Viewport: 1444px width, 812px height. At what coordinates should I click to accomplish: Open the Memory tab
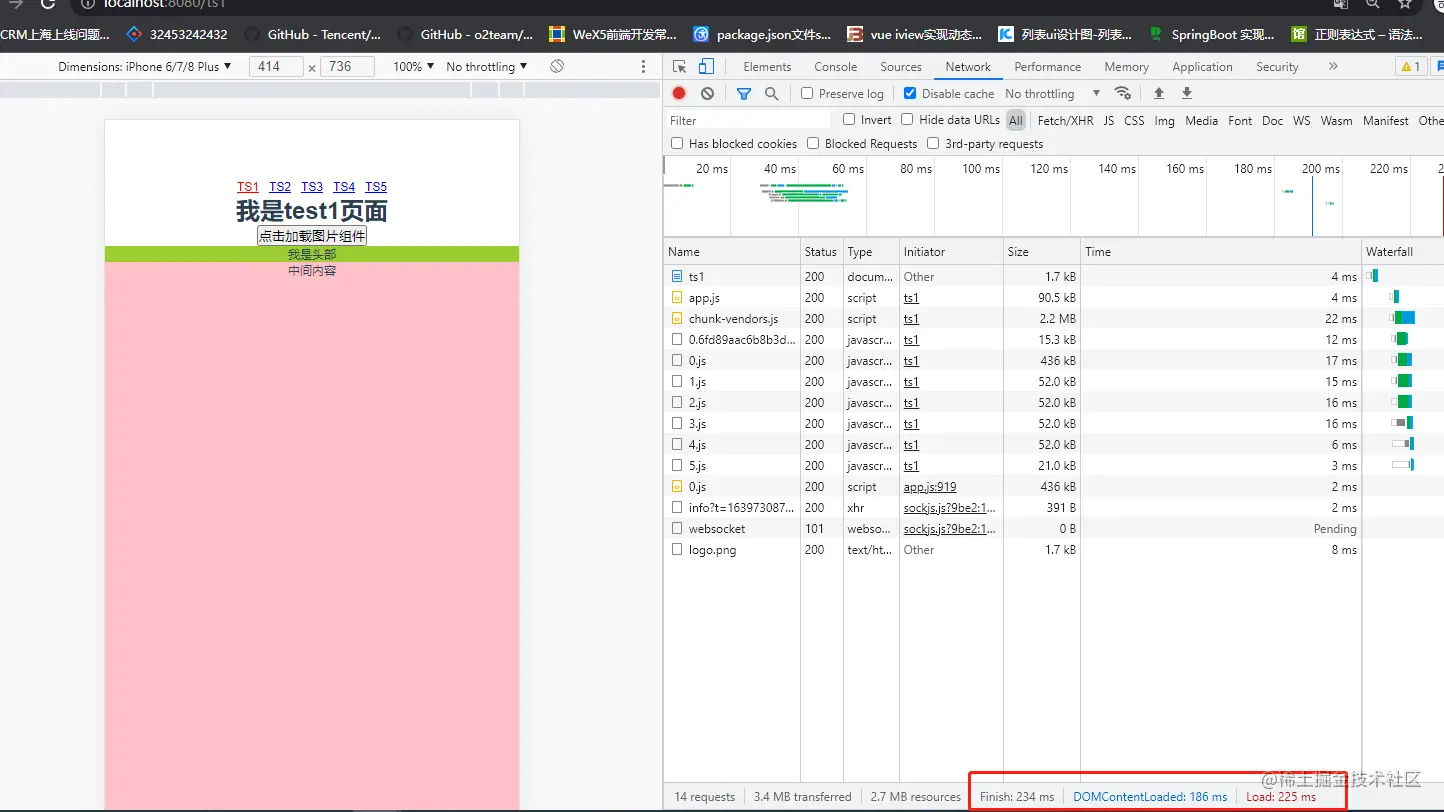[1126, 67]
